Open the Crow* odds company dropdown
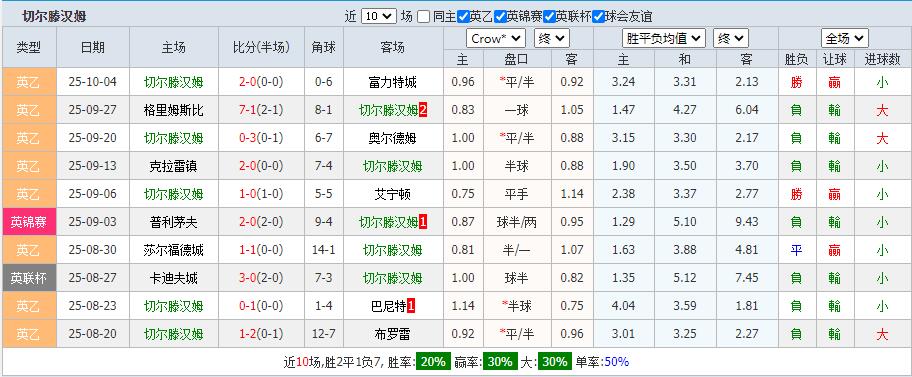 (x=496, y=39)
